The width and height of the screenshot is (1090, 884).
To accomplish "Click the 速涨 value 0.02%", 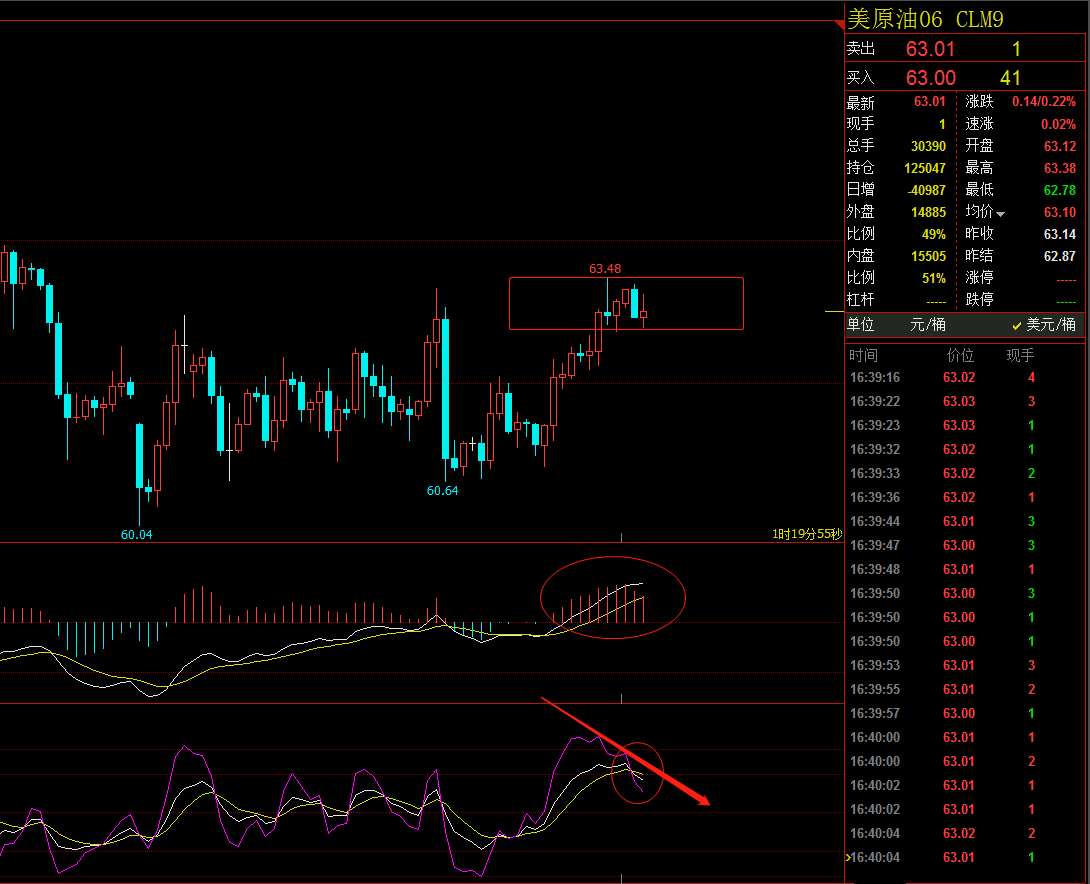I will tap(1058, 124).
